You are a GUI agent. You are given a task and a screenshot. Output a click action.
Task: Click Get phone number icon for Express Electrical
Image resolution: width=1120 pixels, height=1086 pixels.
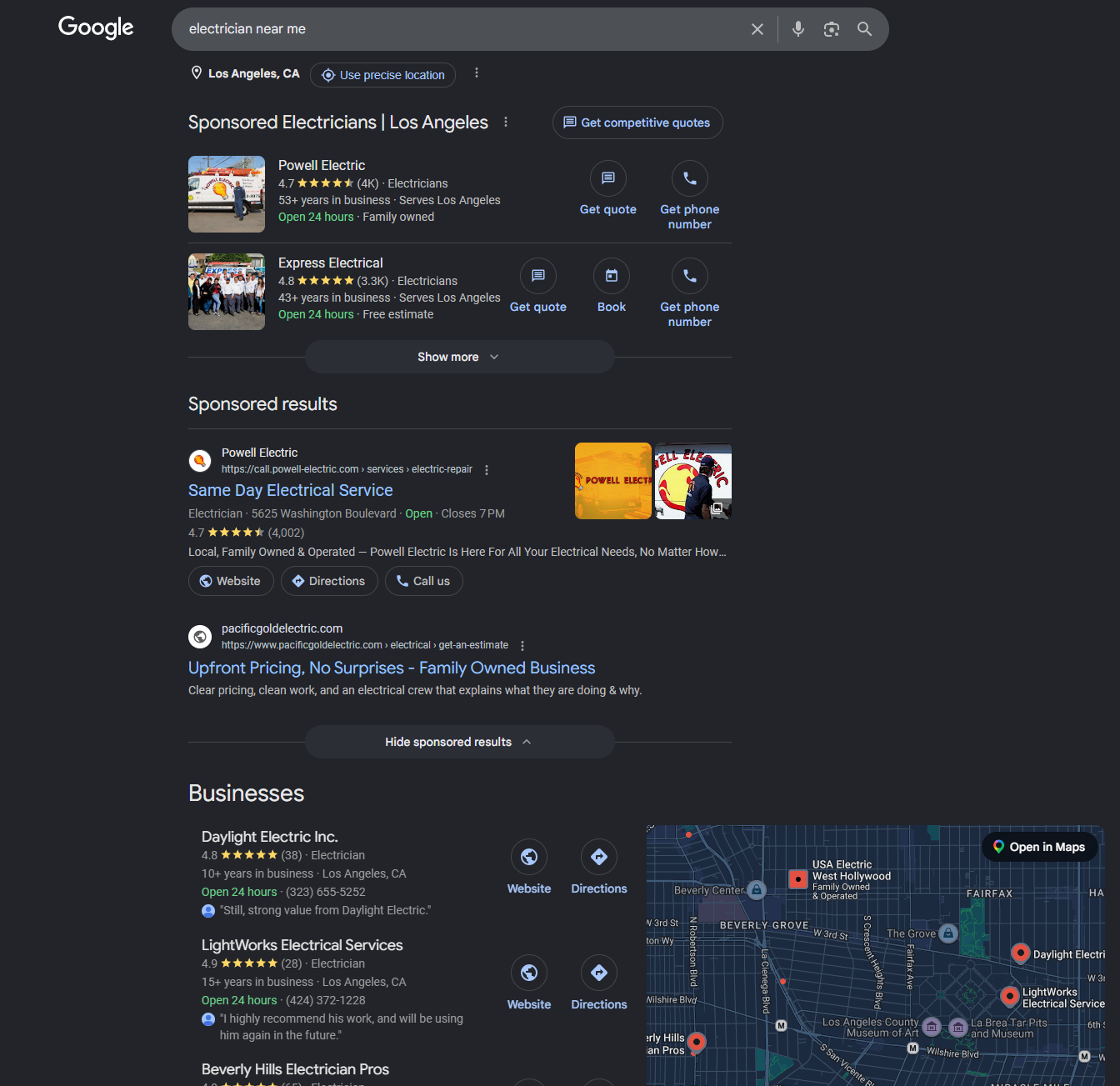click(x=690, y=276)
